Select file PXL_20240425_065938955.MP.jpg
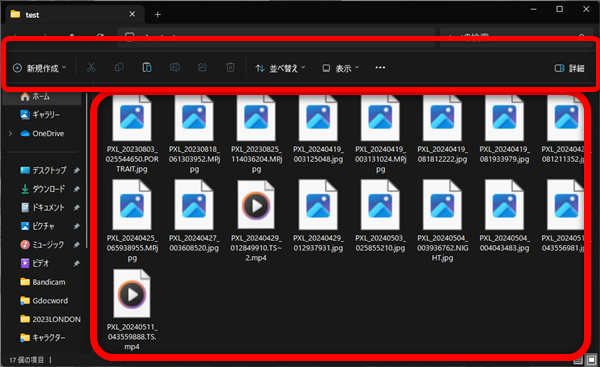600x367 pixels. click(132, 221)
